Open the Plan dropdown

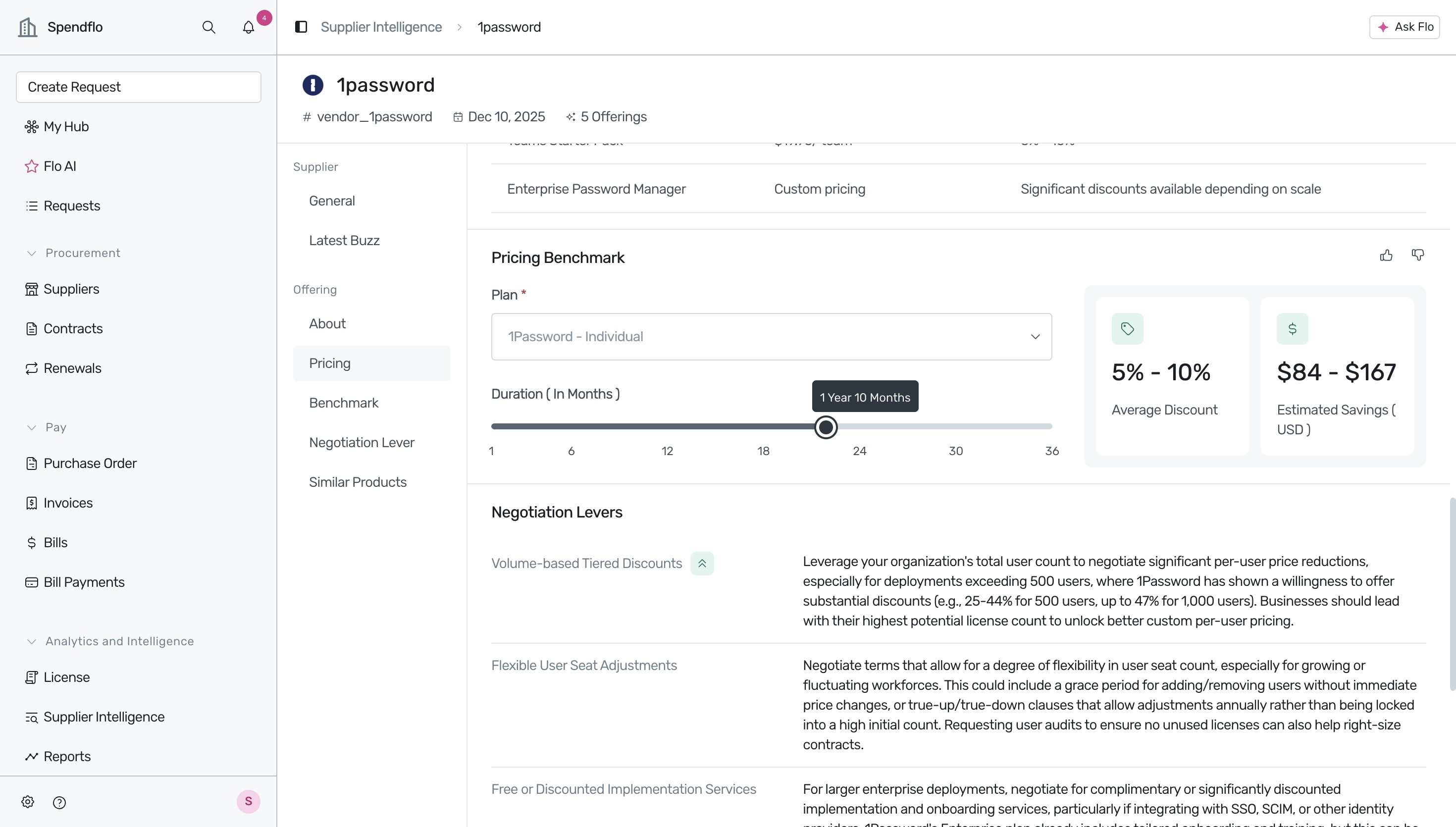click(771, 337)
